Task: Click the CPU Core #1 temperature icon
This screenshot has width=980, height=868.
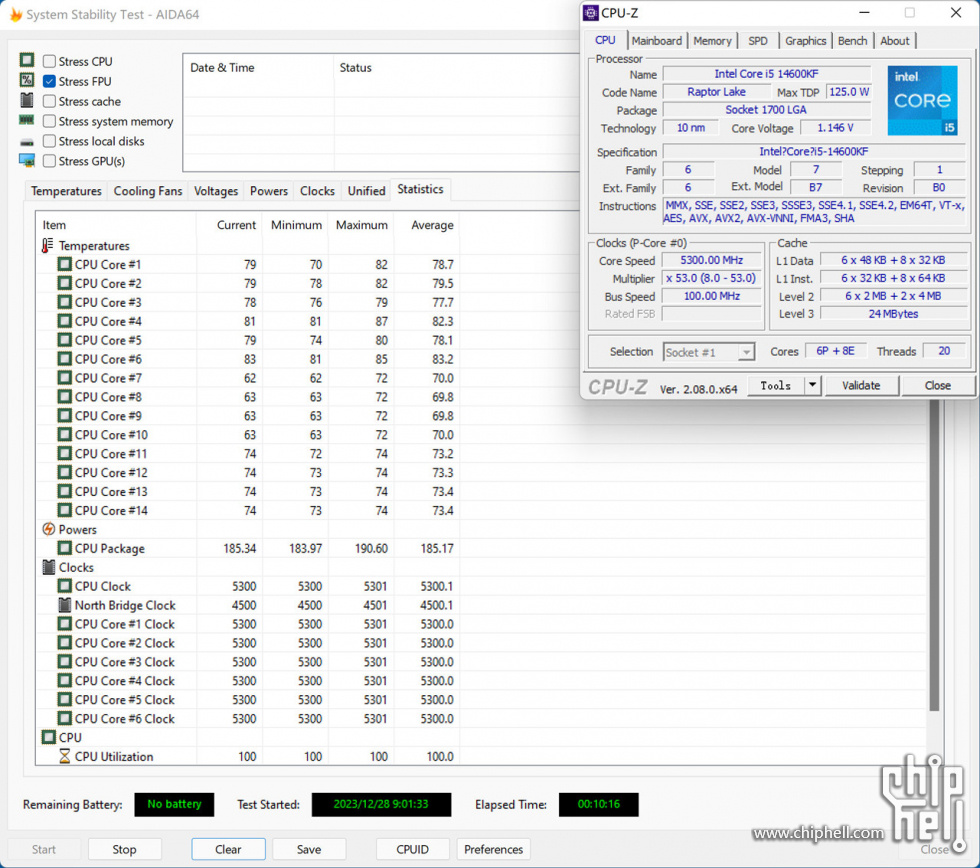Action: point(64,264)
